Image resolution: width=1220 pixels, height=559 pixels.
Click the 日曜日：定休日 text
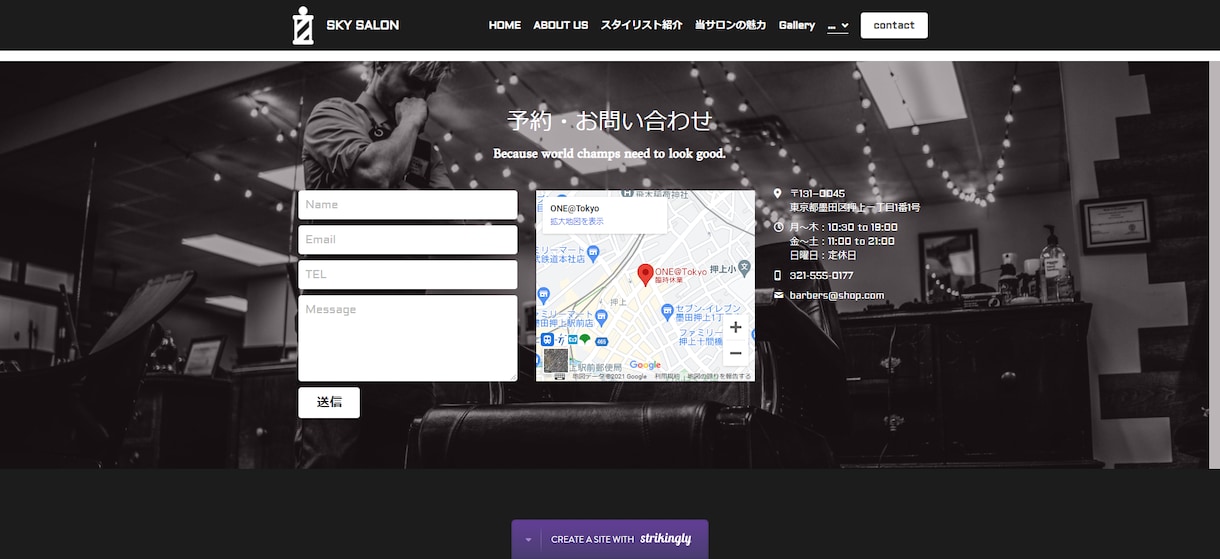coord(823,255)
